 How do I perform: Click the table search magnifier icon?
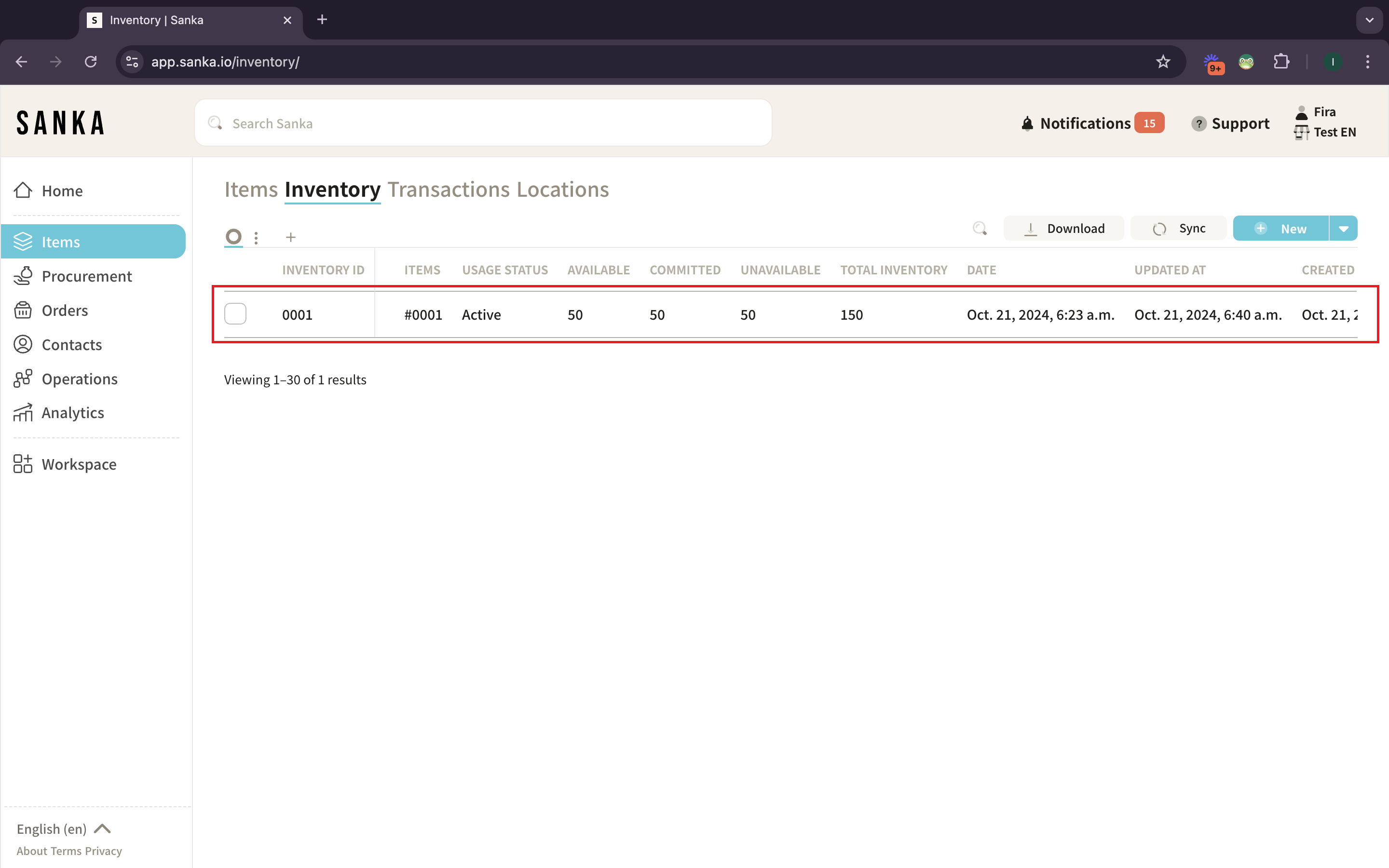click(x=979, y=229)
